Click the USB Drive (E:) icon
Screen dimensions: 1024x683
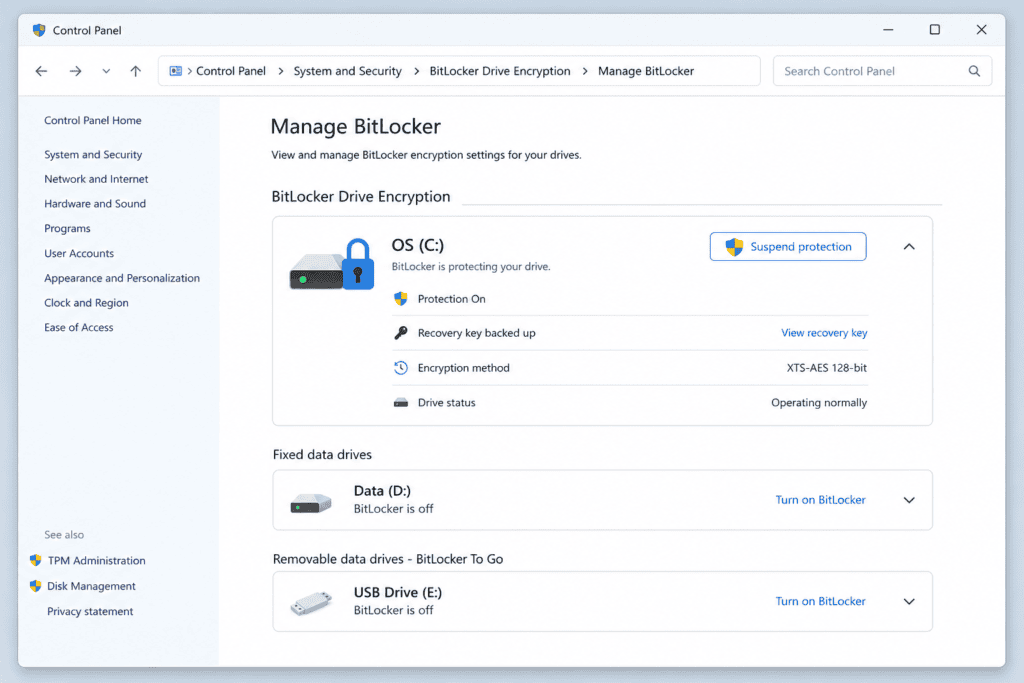point(311,603)
